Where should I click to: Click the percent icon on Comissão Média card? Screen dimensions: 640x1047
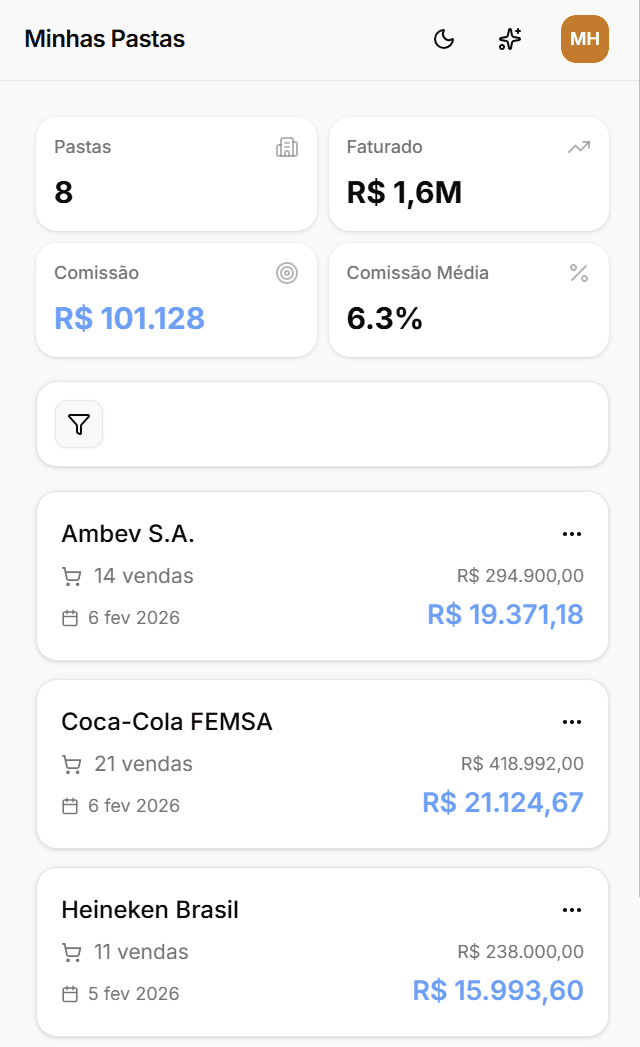(x=579, y=272)
